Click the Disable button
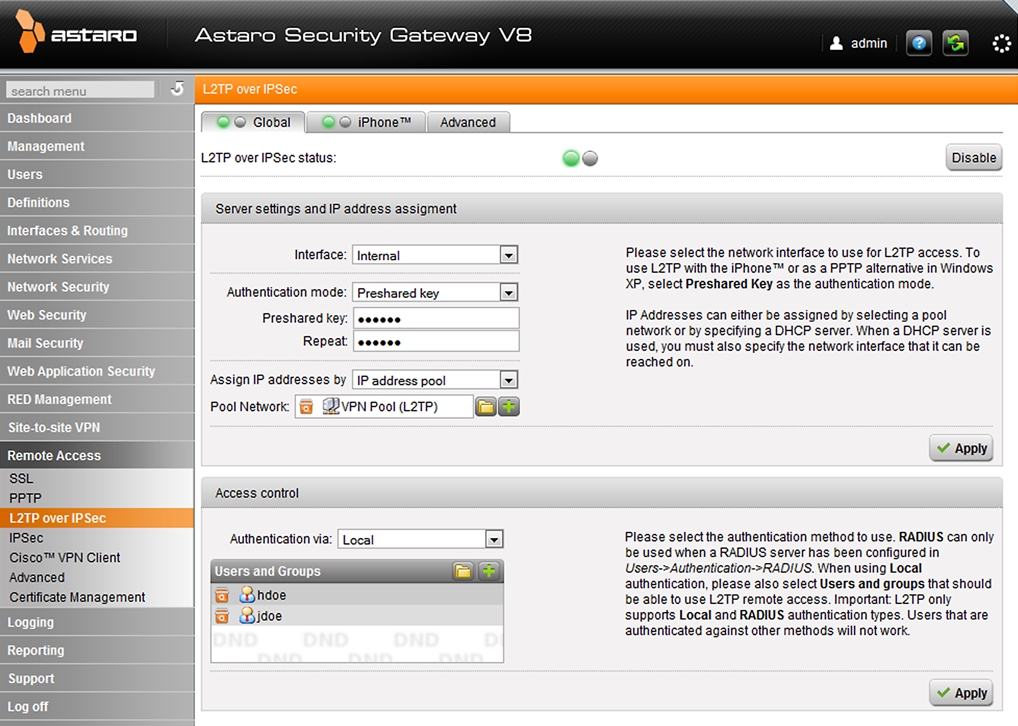The height and width of the screenshot is (726, 1018). point(973,157)
